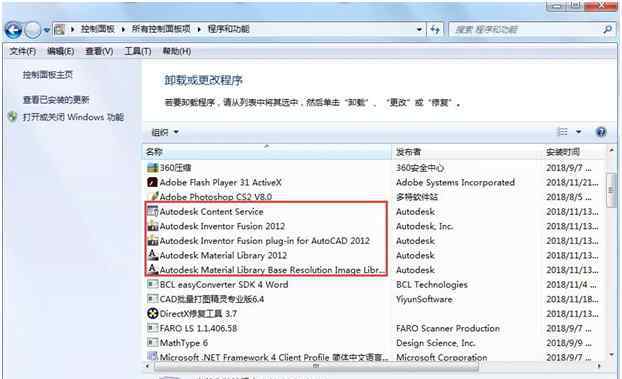622x379 pixels.
Task: Select the Autodesk Material Library 2012 icon
Action: 153,255
